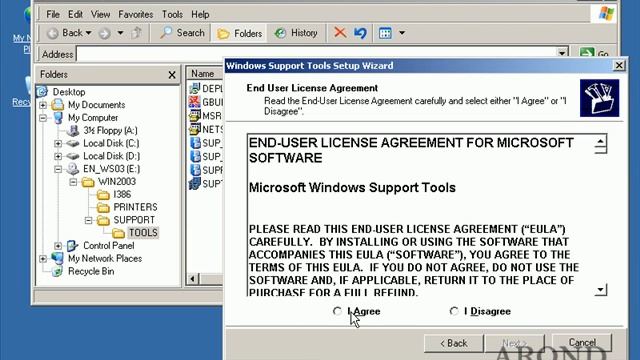
Task: Open the Address bar dropdown arrow
Action: point(562,54)
